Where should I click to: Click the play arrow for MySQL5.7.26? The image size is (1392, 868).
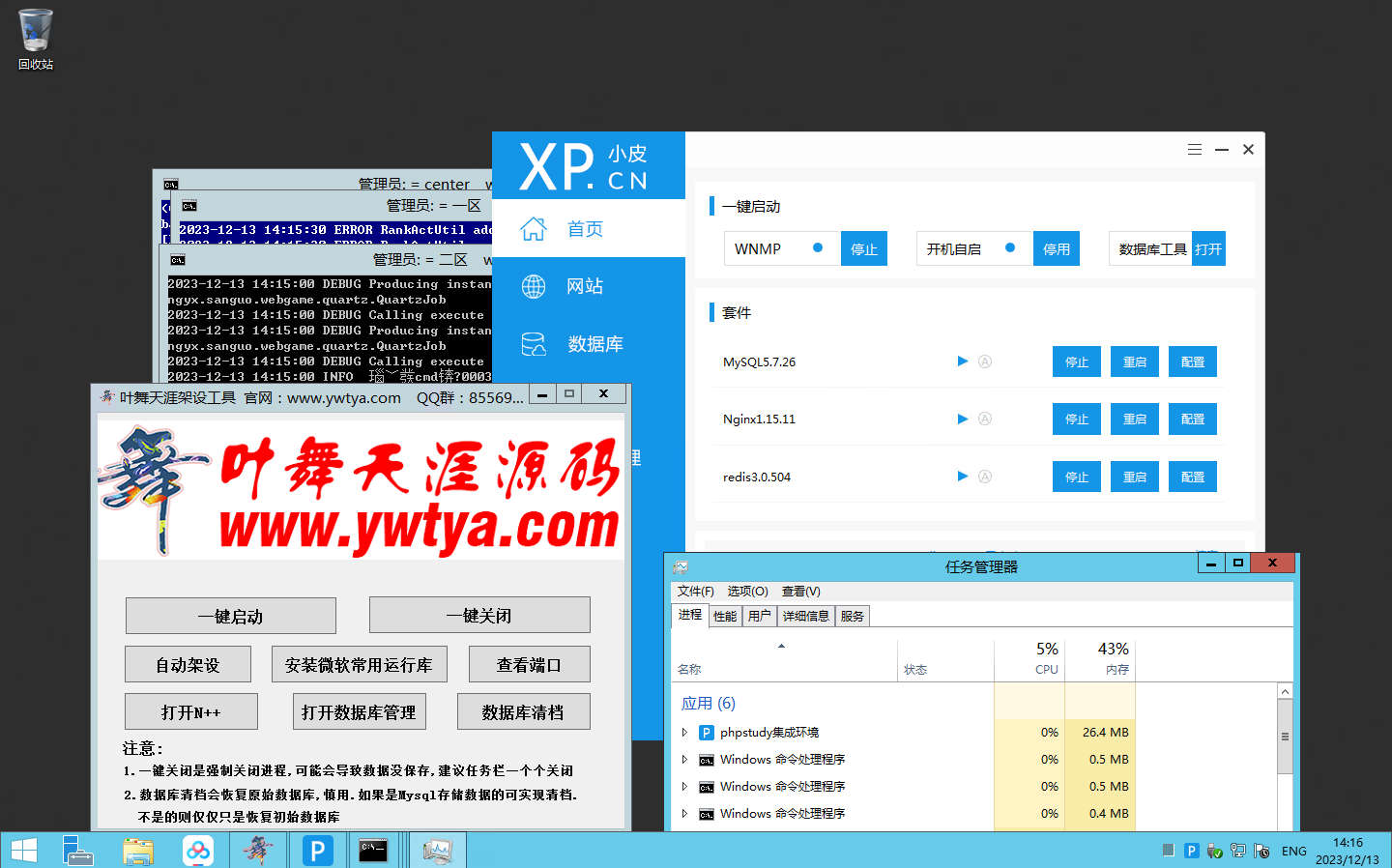[x=963, y=362]
